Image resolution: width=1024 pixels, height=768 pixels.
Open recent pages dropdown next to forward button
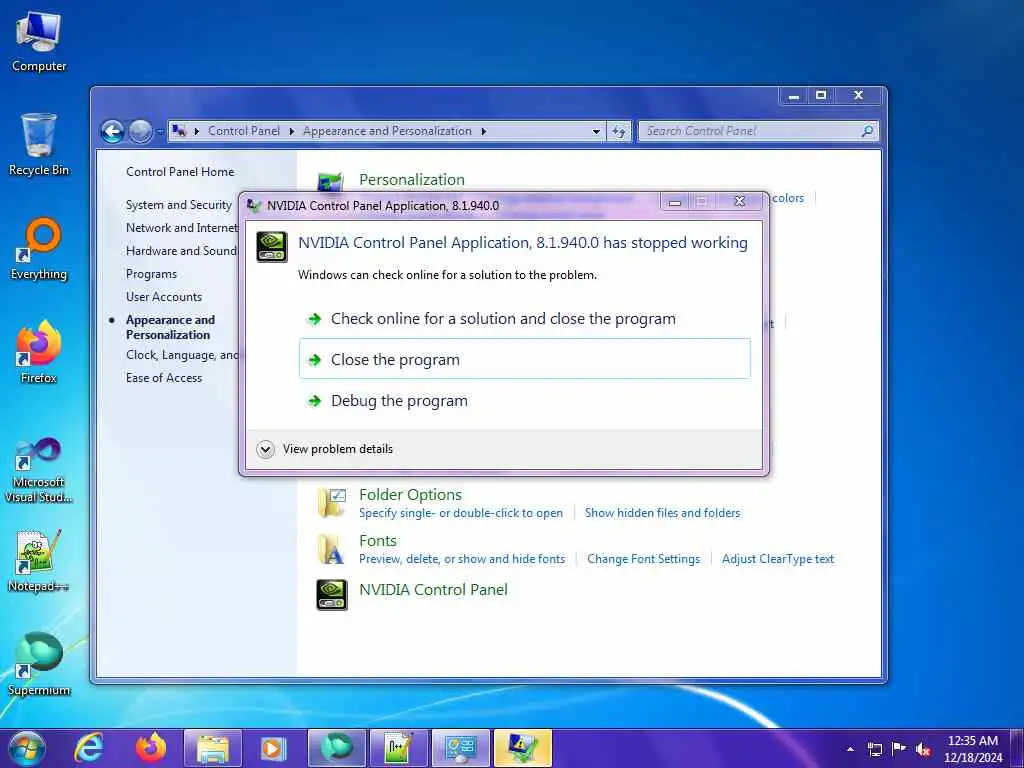click(x=159, y=131)
